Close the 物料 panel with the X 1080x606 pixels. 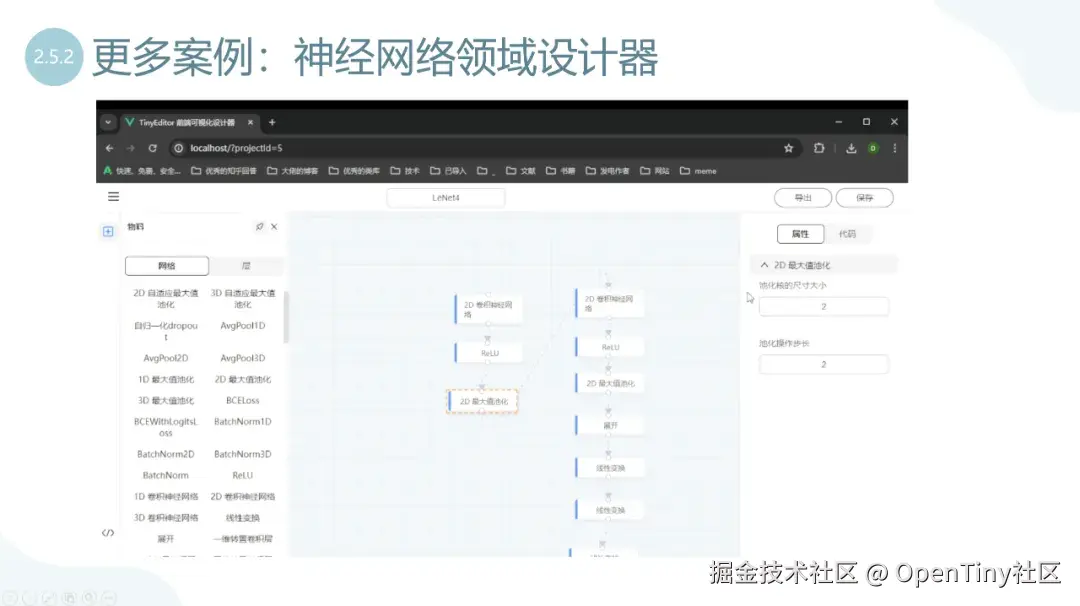click(x=275, y=226)
